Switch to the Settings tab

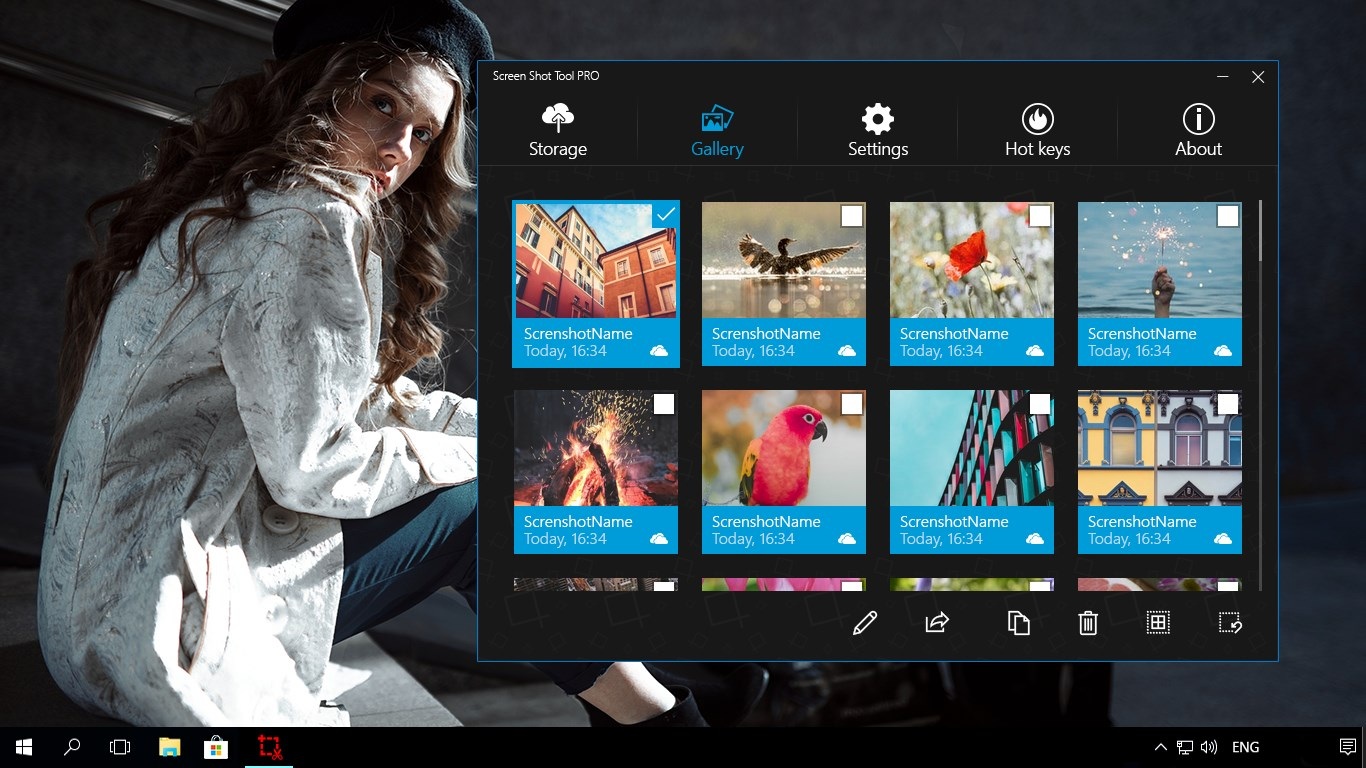point(878,131)
